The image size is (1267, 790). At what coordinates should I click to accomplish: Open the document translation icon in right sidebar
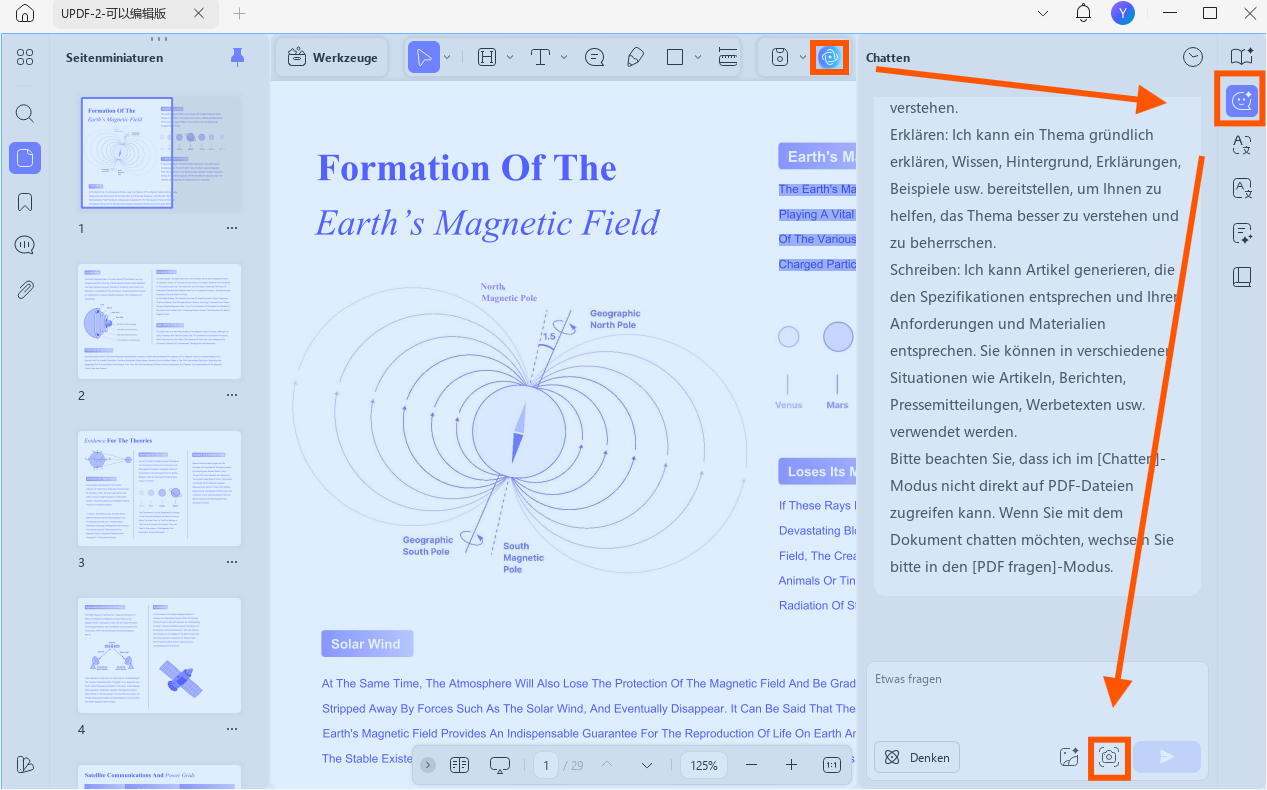coord(1242,188)
